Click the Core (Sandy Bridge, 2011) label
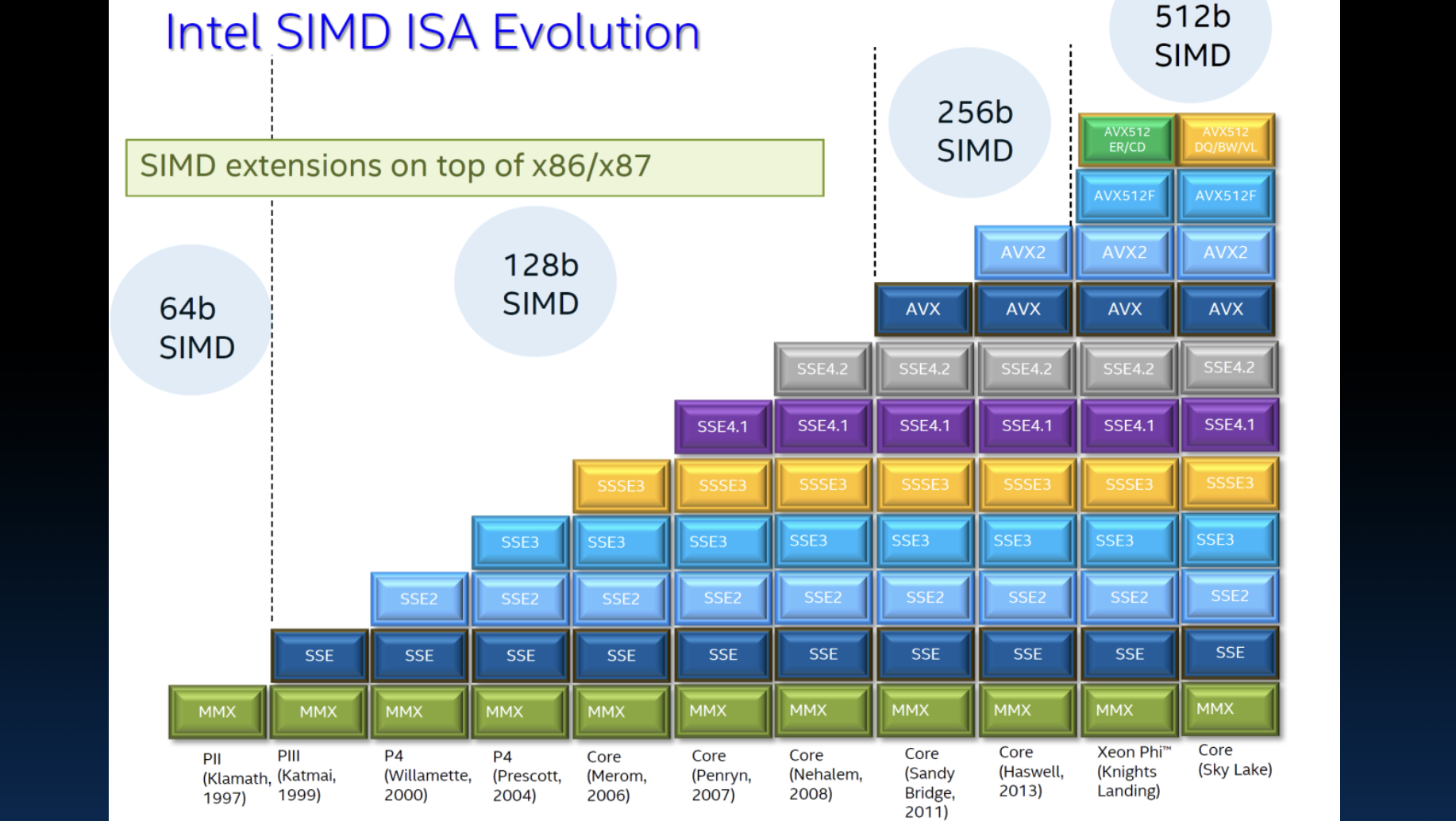 930,782
